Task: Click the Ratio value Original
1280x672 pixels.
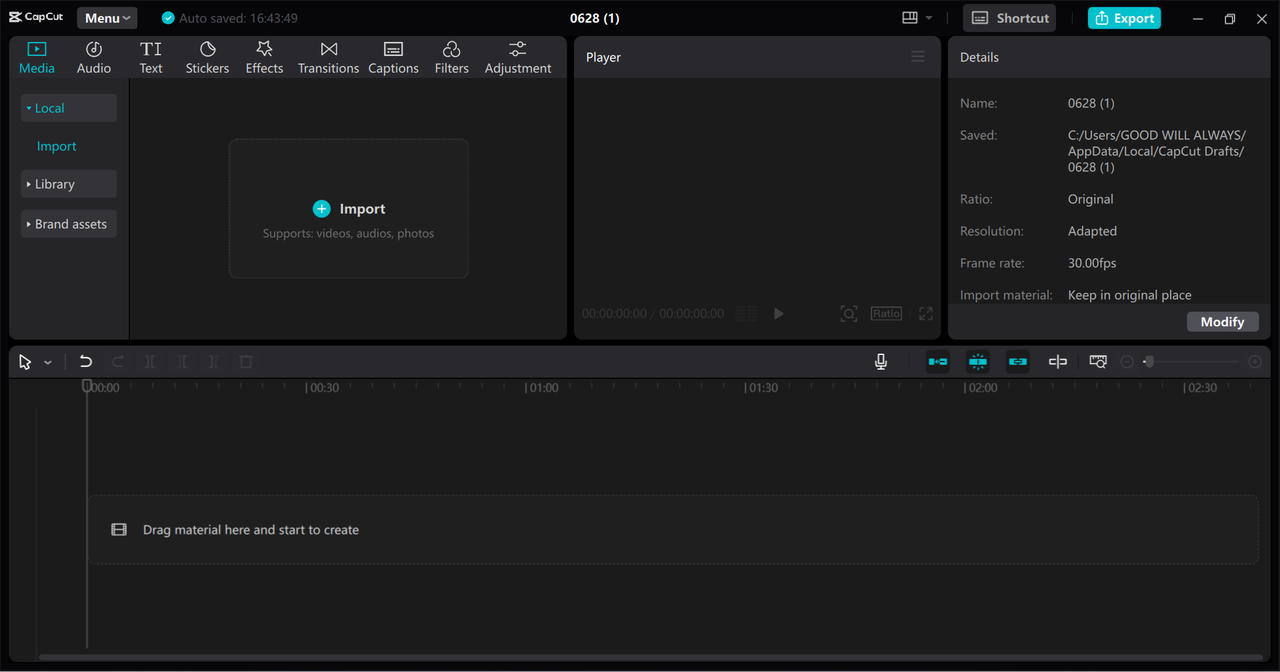Action: (x=1090, y=199)
